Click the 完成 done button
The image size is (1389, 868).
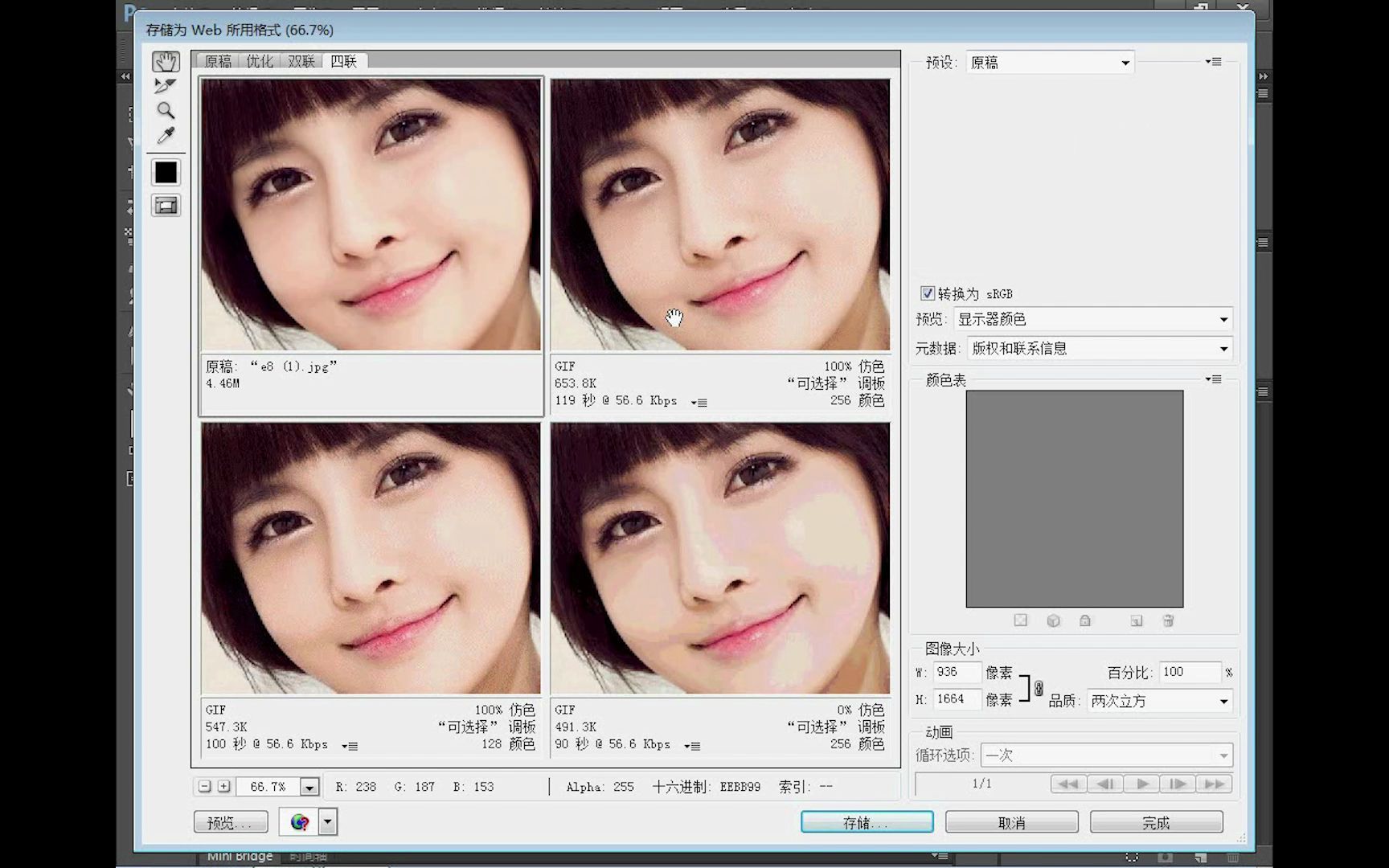[x=1156, y=822]
